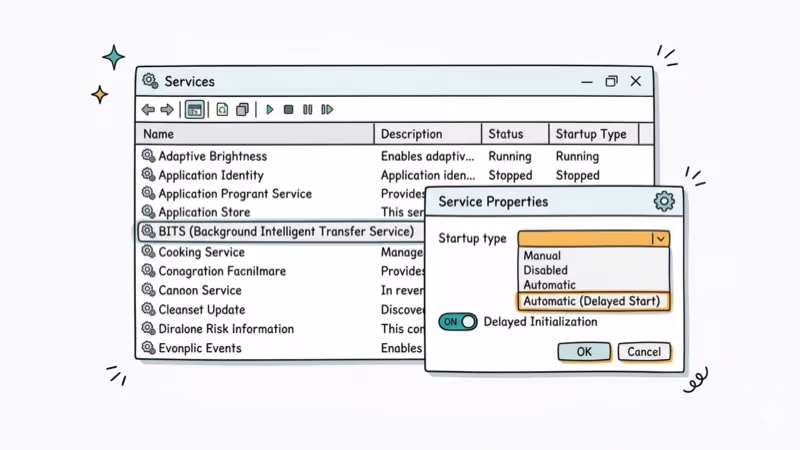Image resolution: width=800 pixels, height=450 pixels.
Task: Click the Application Progrant Service gear icon
Action: tap(148, 193)
